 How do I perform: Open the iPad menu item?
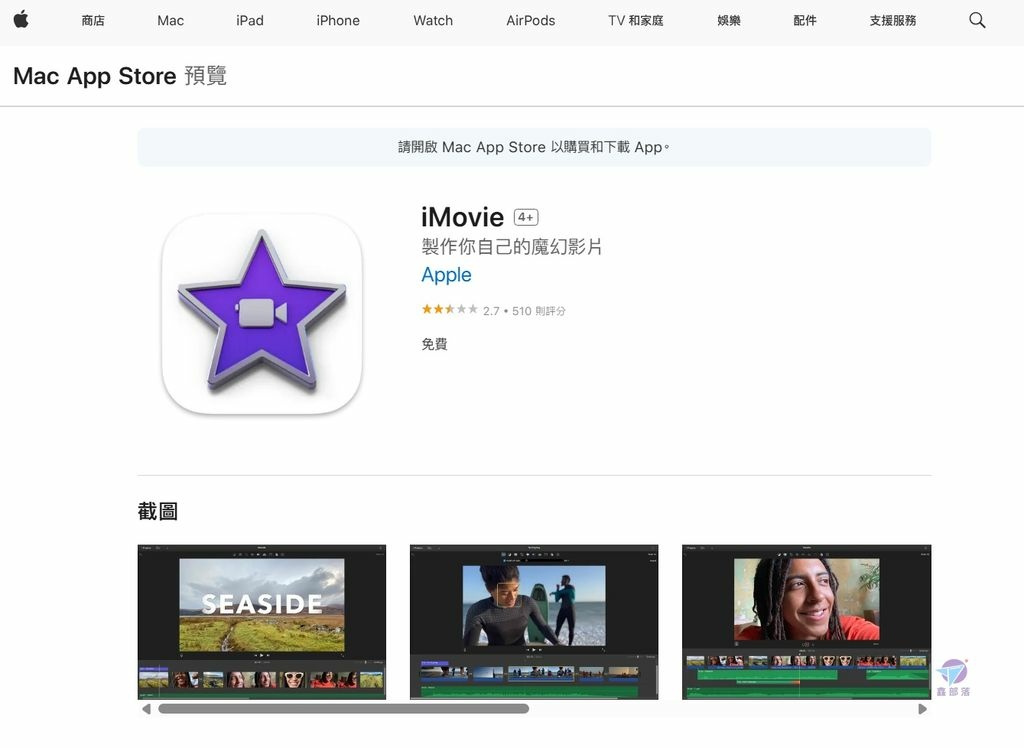coord(250,20)
